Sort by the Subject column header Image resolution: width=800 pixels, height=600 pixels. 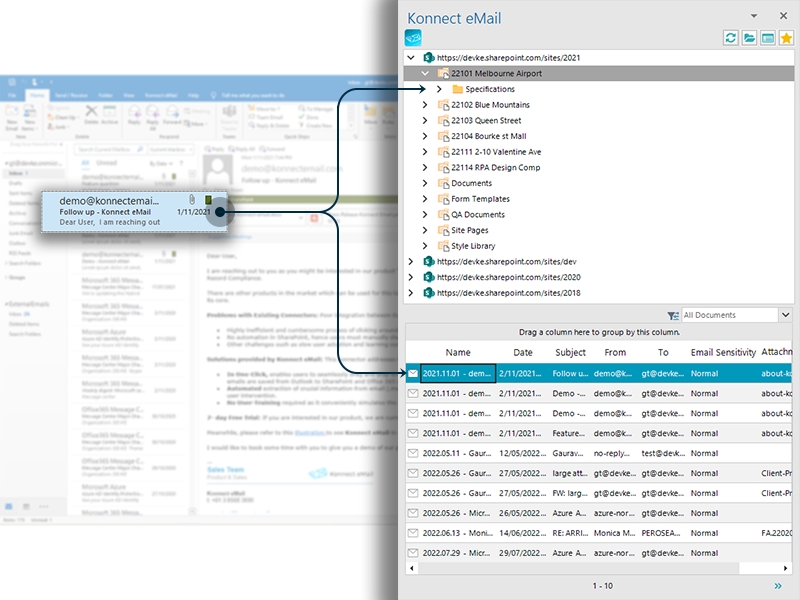[x=570, y=352]
